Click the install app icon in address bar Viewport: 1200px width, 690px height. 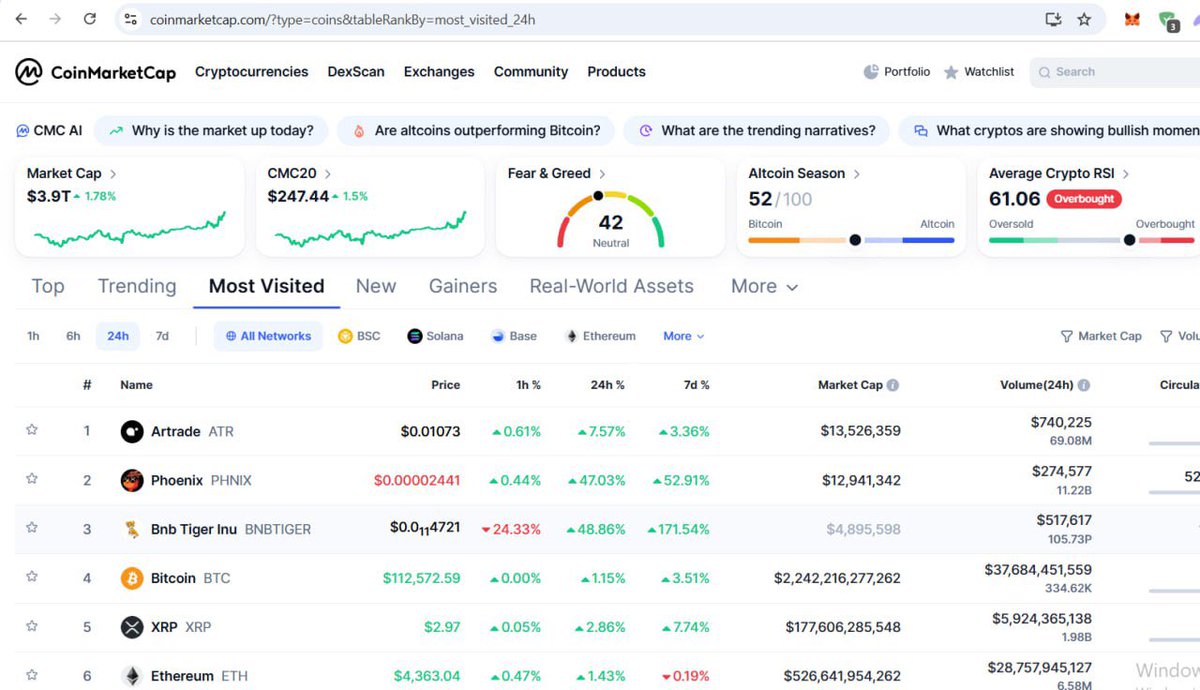pos(1052,19)
